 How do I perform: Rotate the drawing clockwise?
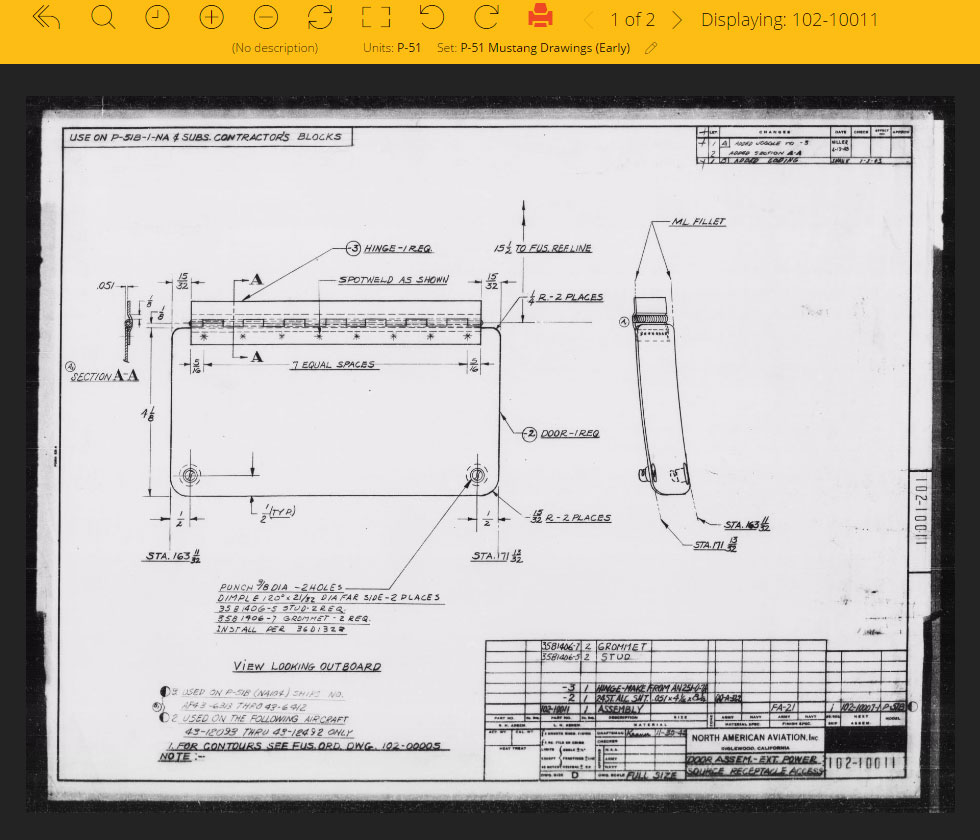coord(484,18)
